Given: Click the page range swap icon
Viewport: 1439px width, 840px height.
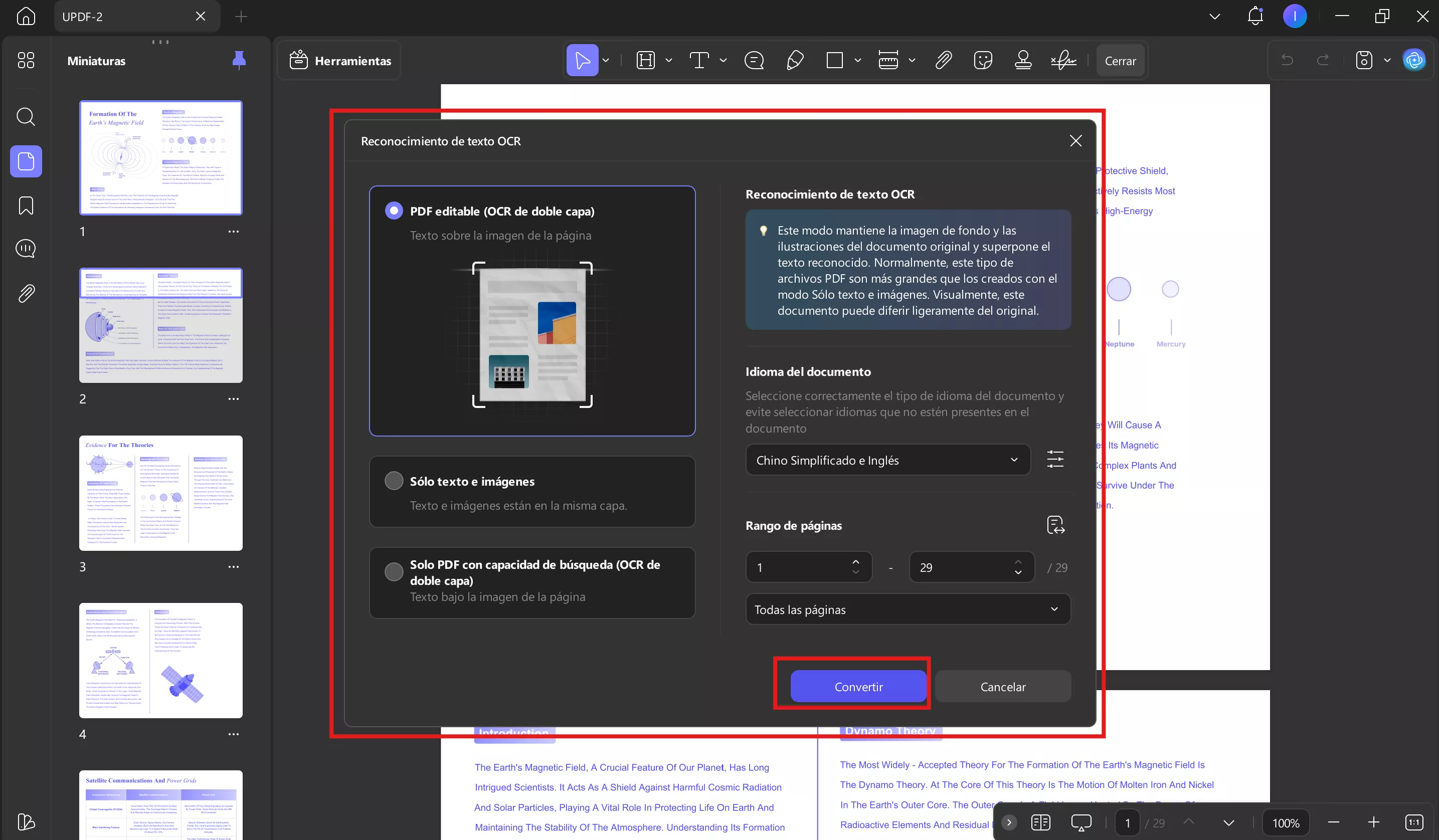Looking at the screenshot, I should coord(1056,525).
